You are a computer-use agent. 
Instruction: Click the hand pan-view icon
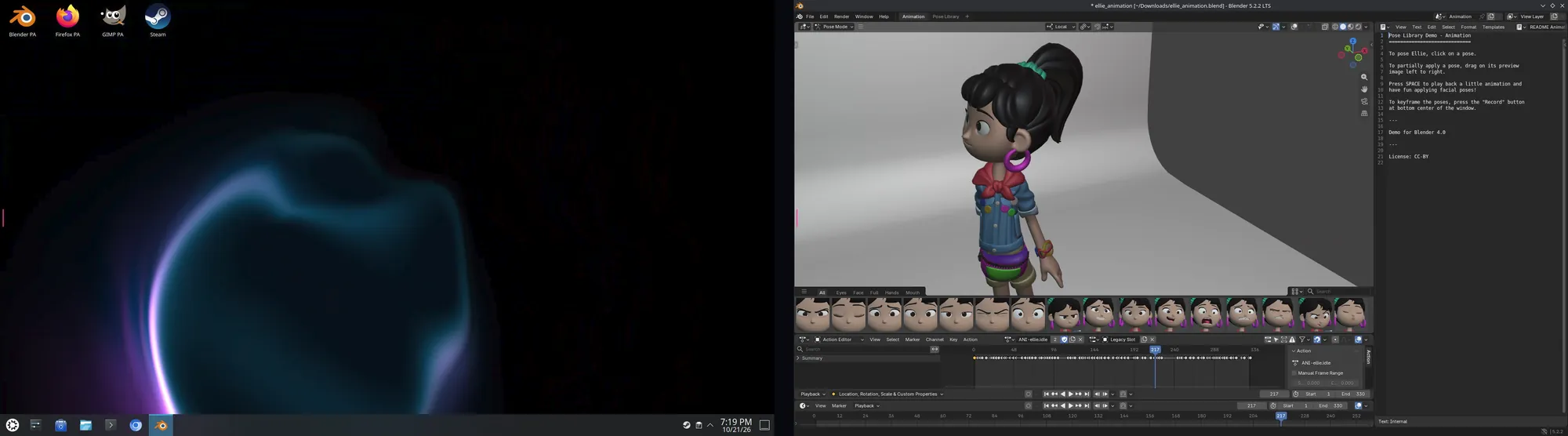tap(1364, 89)
